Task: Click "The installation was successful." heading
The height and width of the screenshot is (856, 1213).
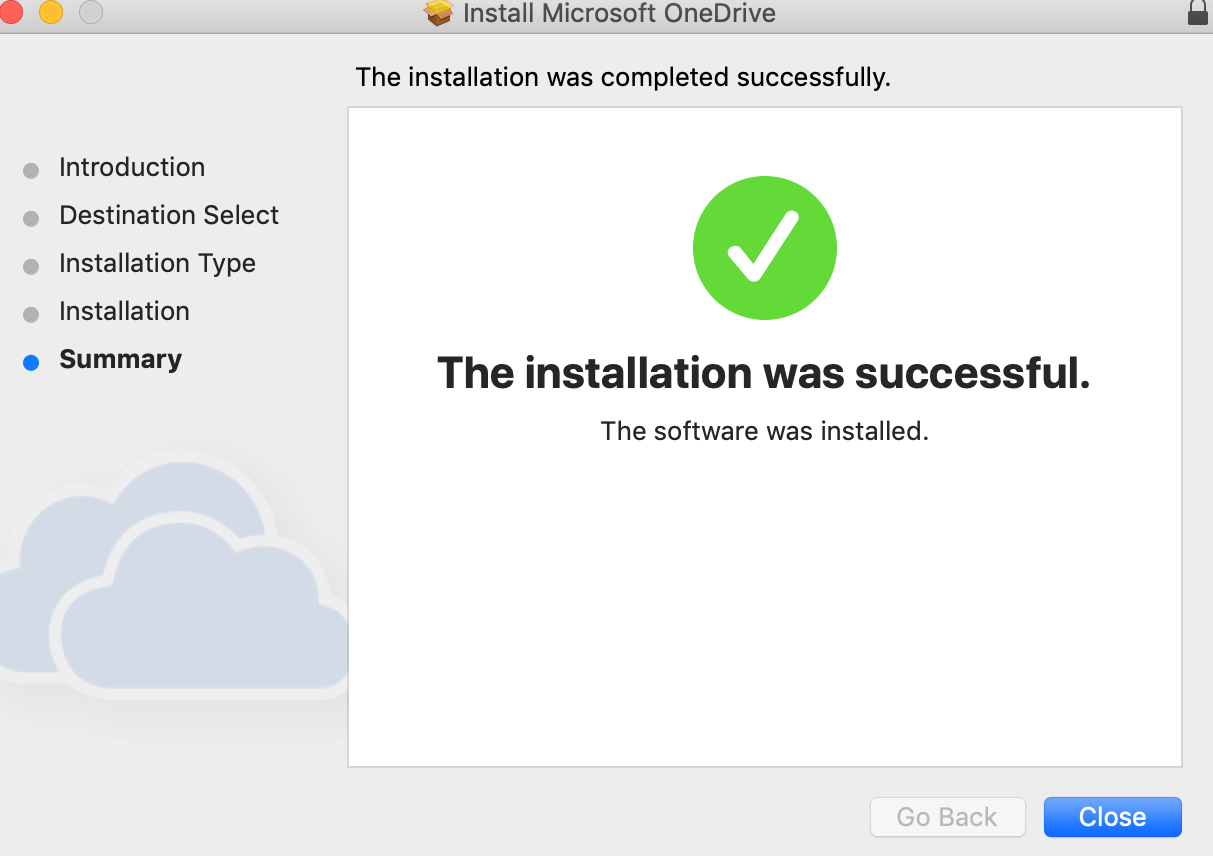Action: click(764, 373)
